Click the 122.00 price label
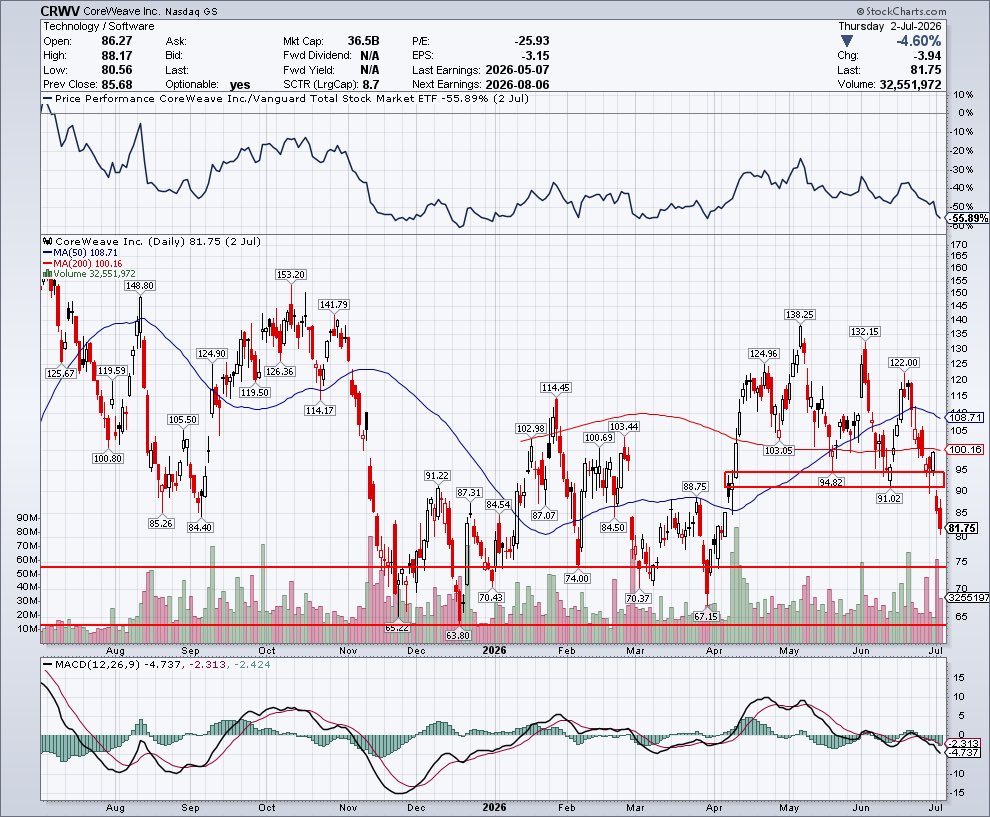This screenshot has height=817, width=990. (x=904, y=362)
